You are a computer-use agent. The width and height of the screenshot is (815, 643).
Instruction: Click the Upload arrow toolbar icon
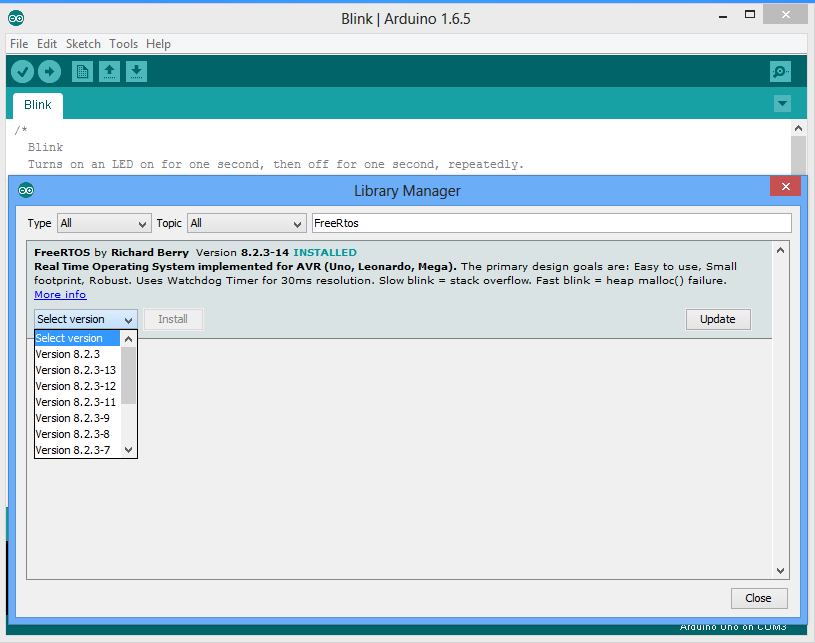pyautogui.click(x=49, y=71)
